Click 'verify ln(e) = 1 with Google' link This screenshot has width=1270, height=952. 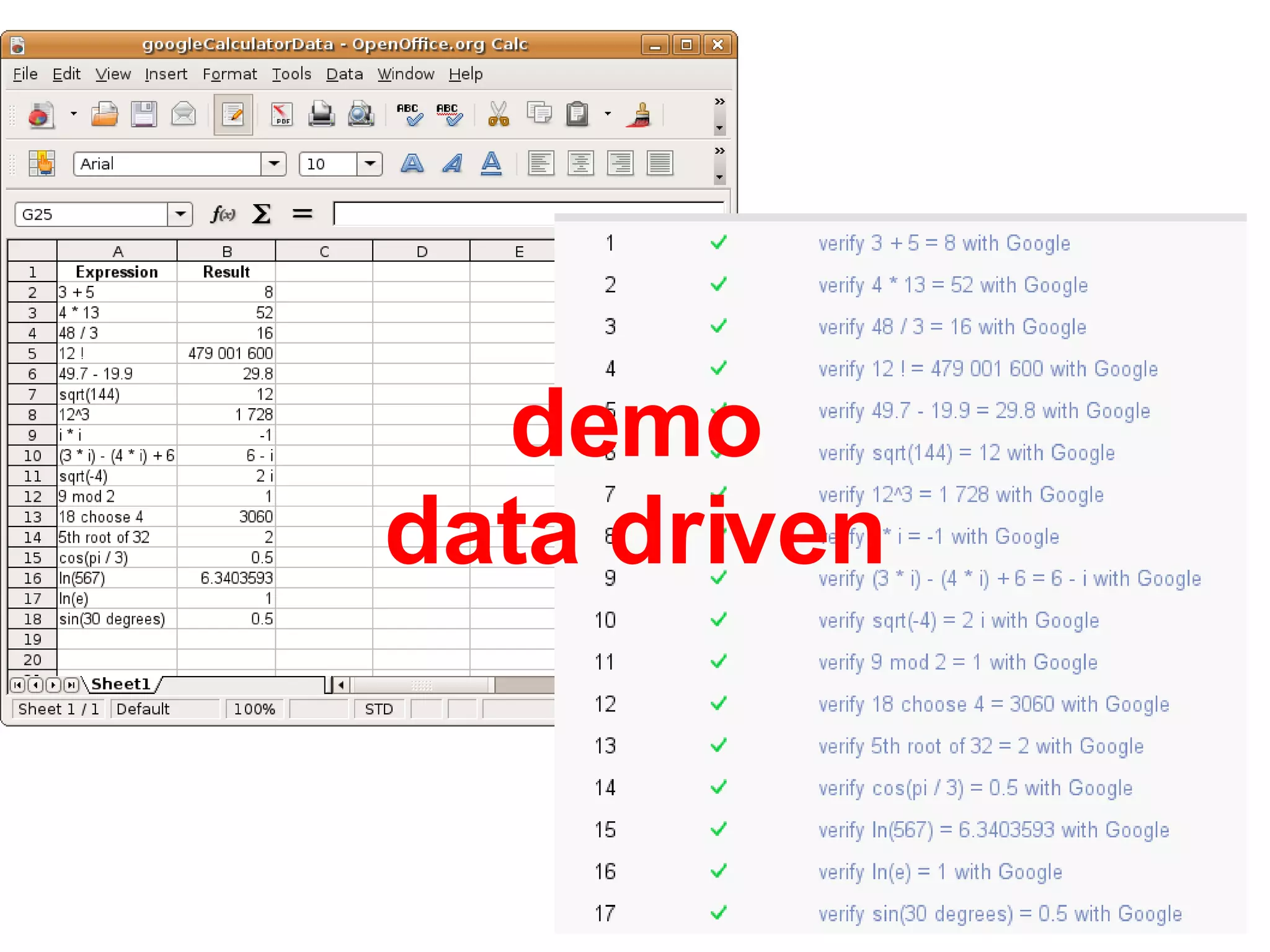tap(940, 872)
